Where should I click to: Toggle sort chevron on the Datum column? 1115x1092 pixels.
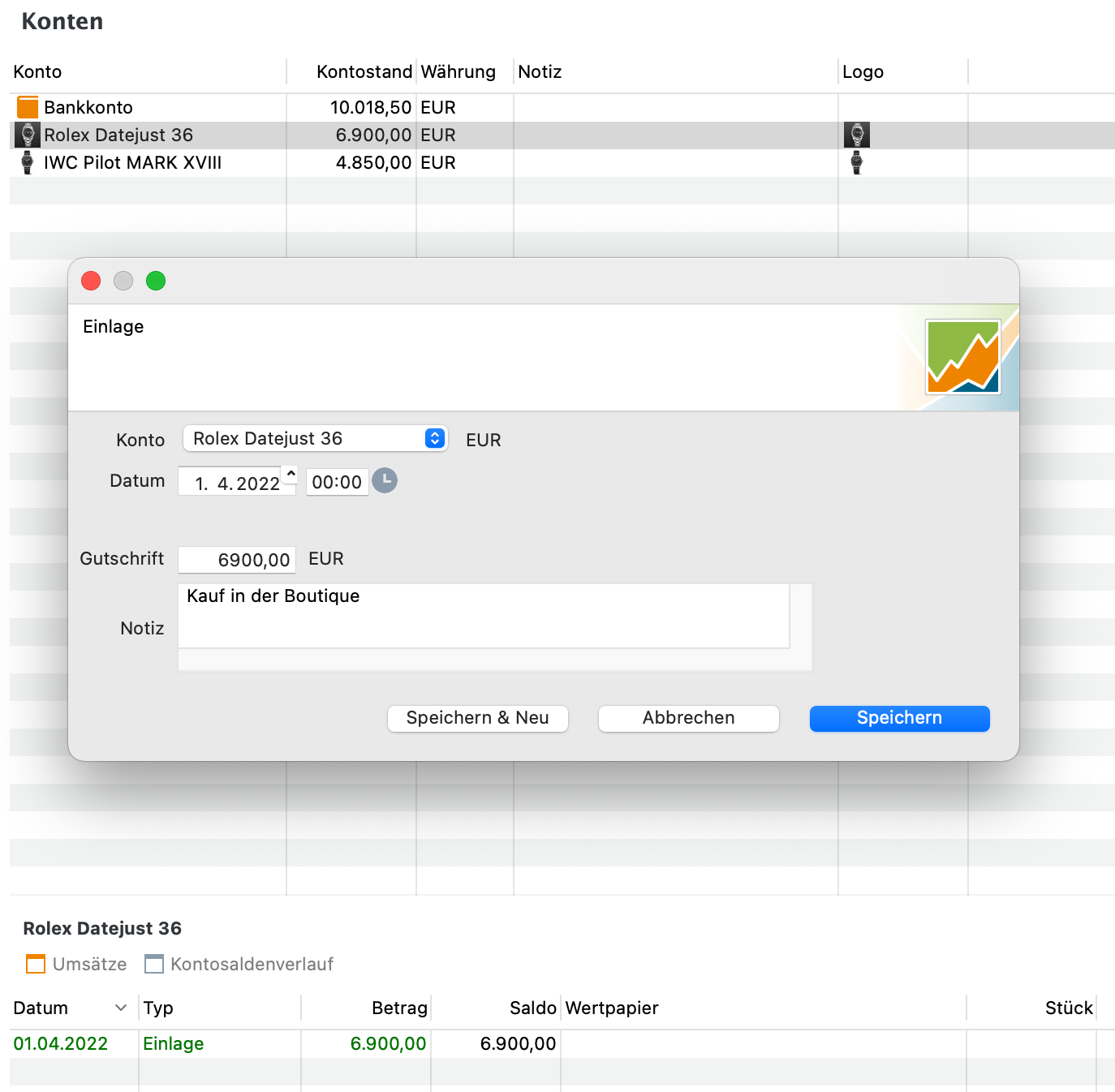tap(121, 1008)
